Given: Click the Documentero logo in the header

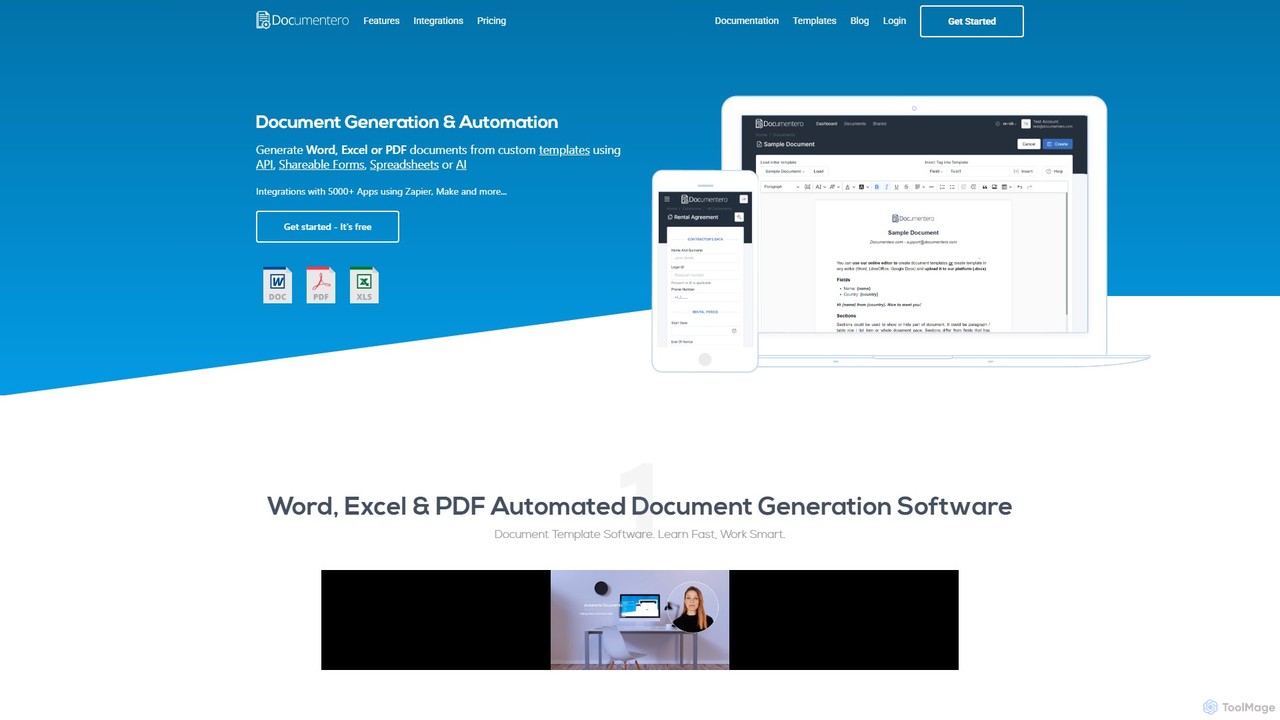Looking at the screenshot, I should (302, 20).
